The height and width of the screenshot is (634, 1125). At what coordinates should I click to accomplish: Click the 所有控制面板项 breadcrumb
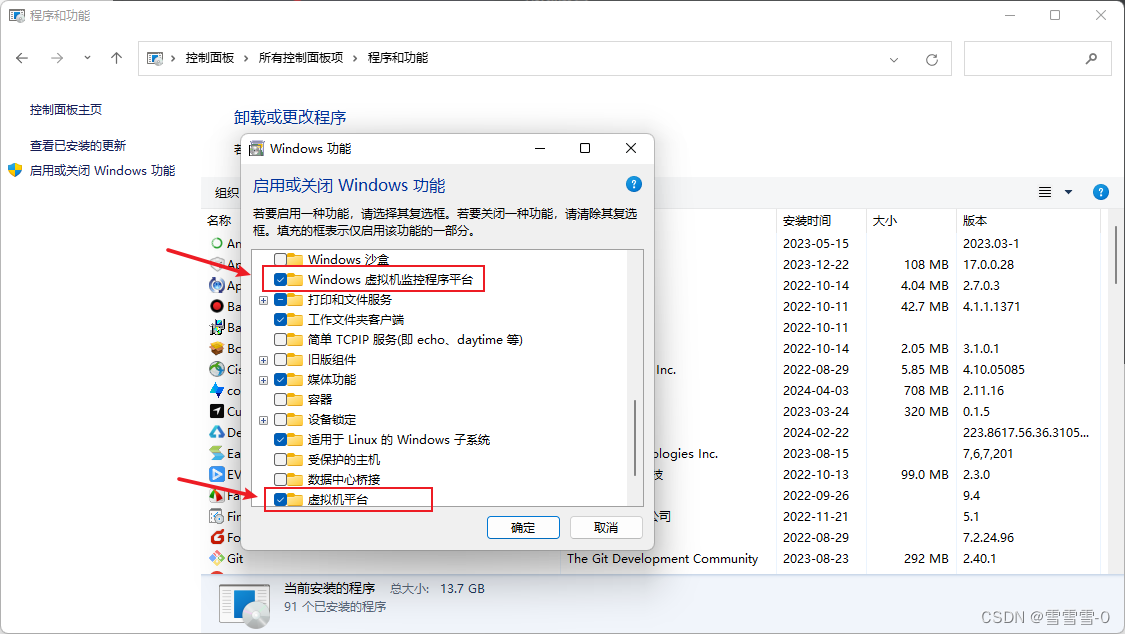[301, 58]
